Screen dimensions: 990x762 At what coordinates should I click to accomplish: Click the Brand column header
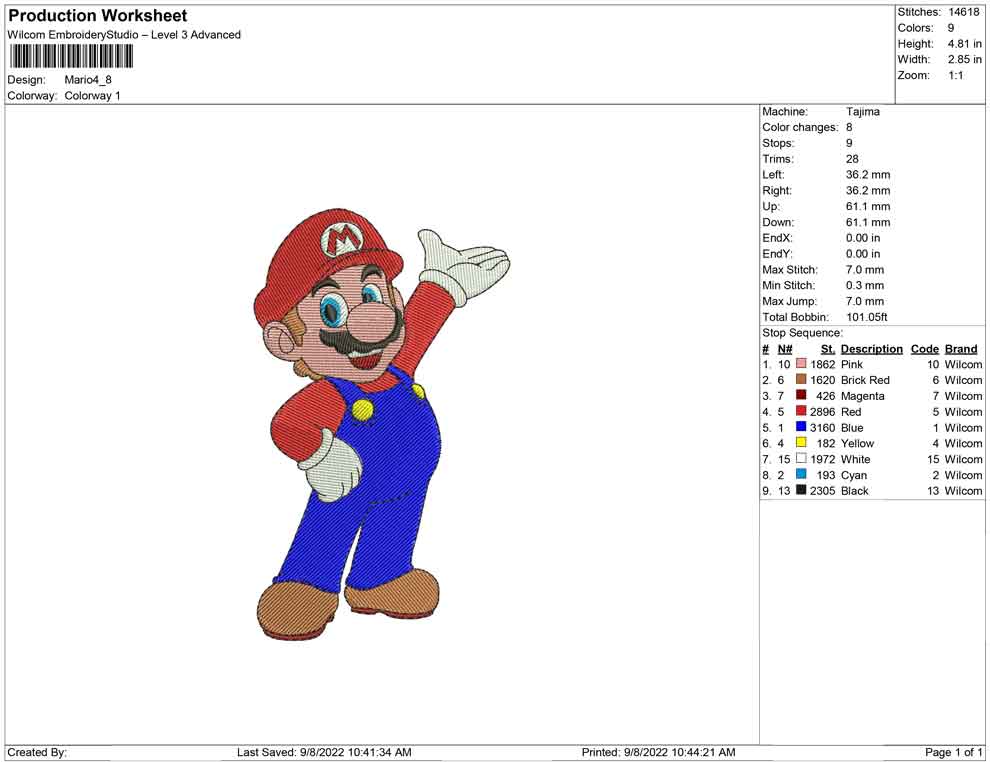(961, 349)
